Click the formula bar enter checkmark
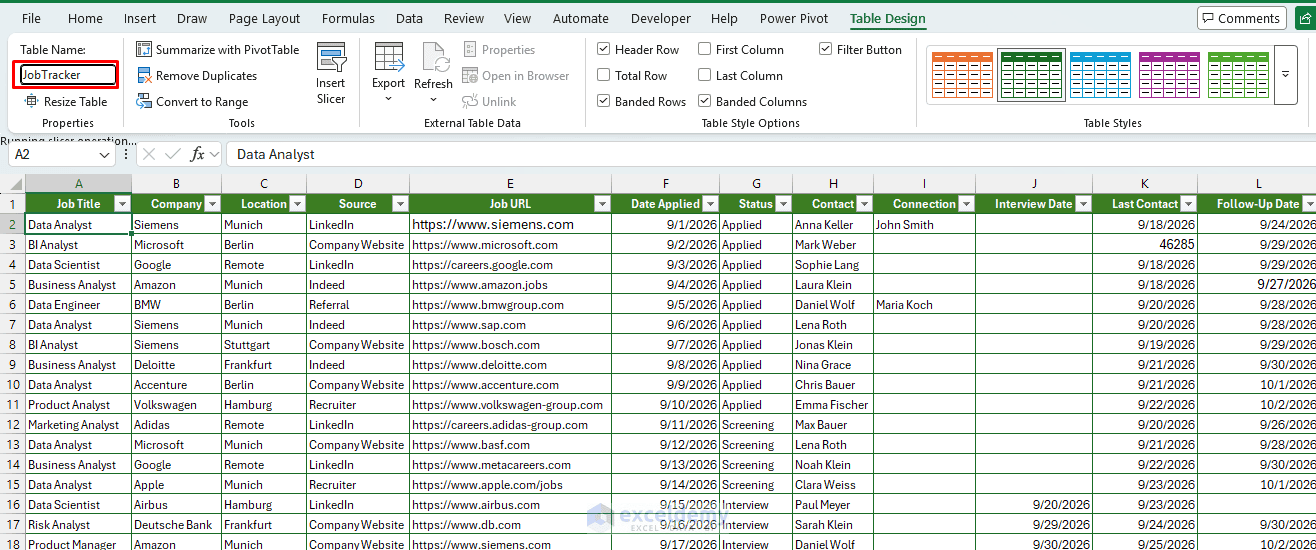Image resolution: width=1316 pixels, height=550 pixels. [x=172, y=154]
